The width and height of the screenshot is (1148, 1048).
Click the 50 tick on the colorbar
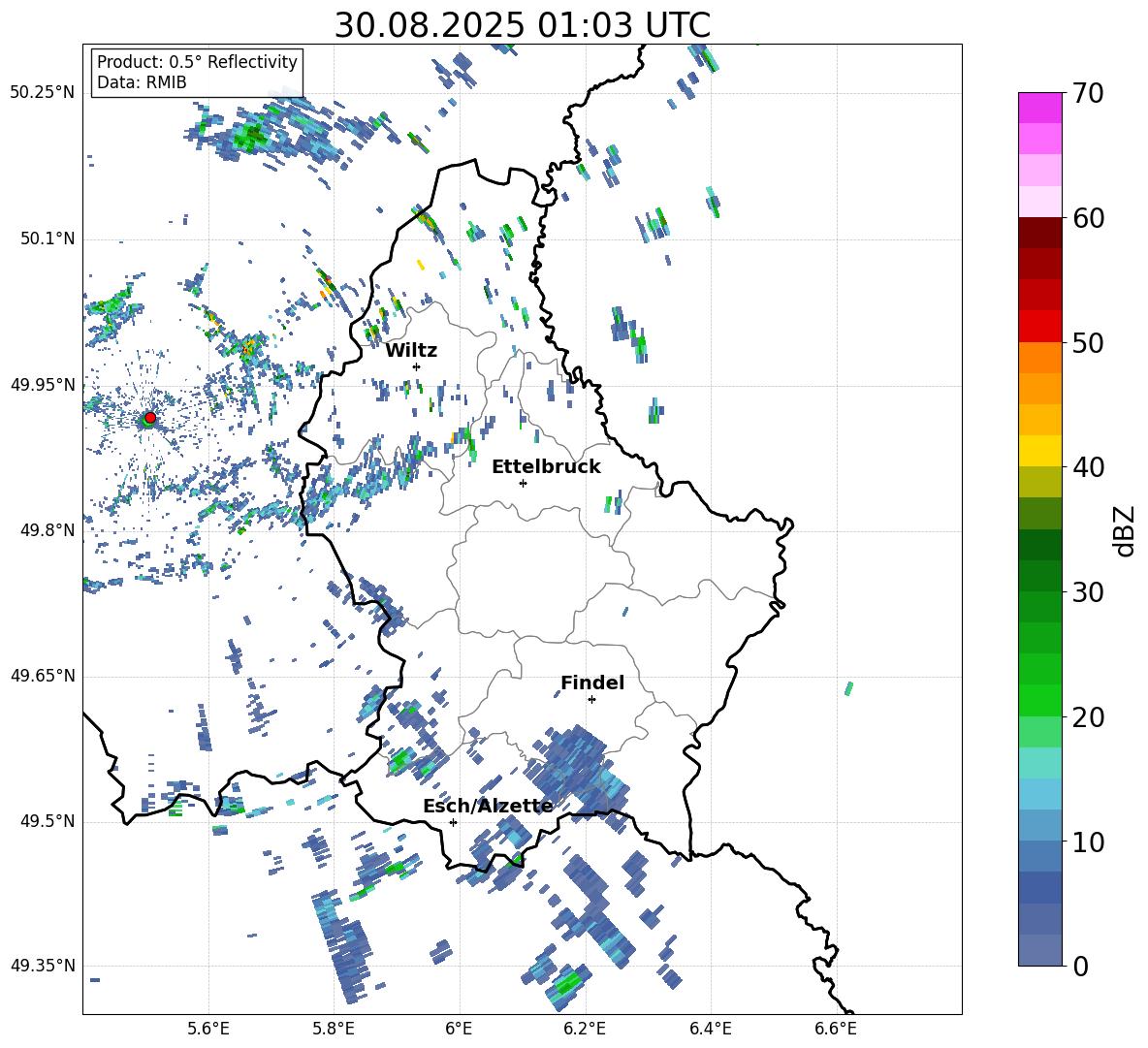tap(1087, 342)
